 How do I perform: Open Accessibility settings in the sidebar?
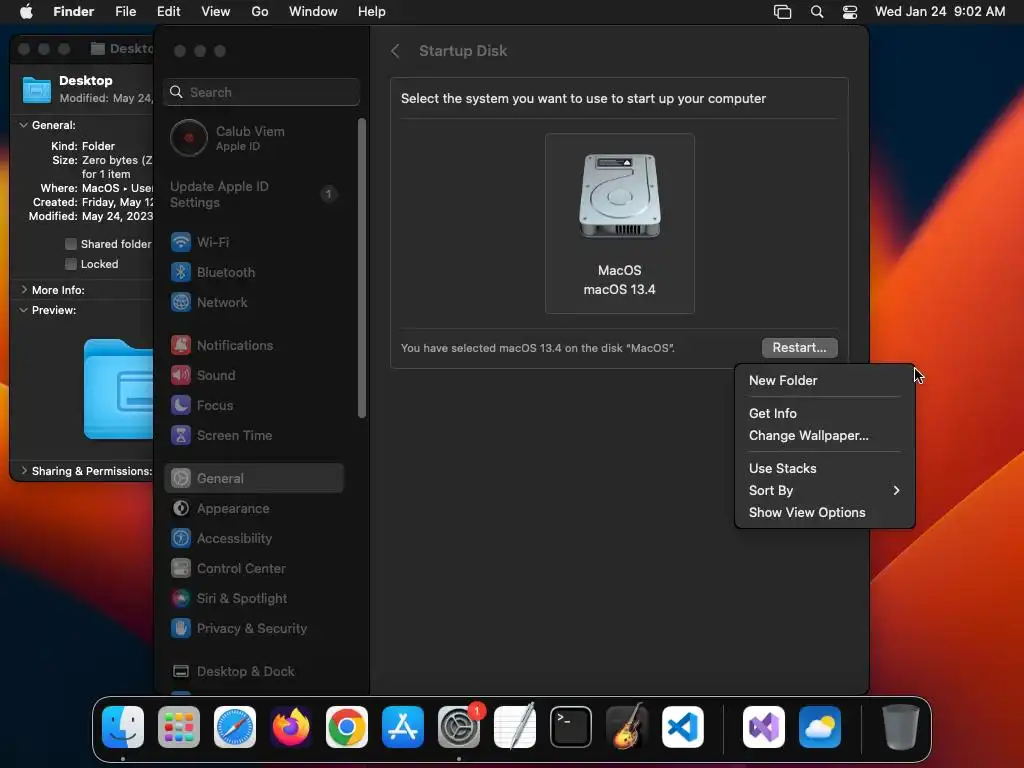point(255,539)
